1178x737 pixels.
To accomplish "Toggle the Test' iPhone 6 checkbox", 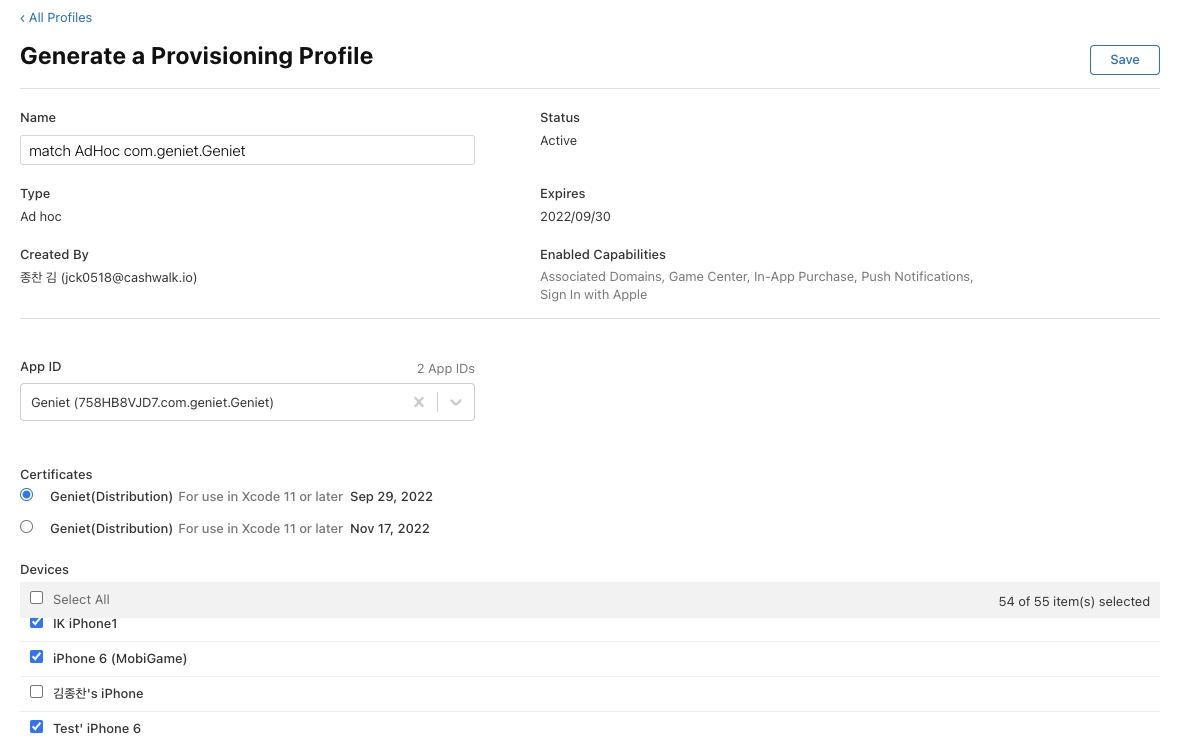I will pos(37,727).
